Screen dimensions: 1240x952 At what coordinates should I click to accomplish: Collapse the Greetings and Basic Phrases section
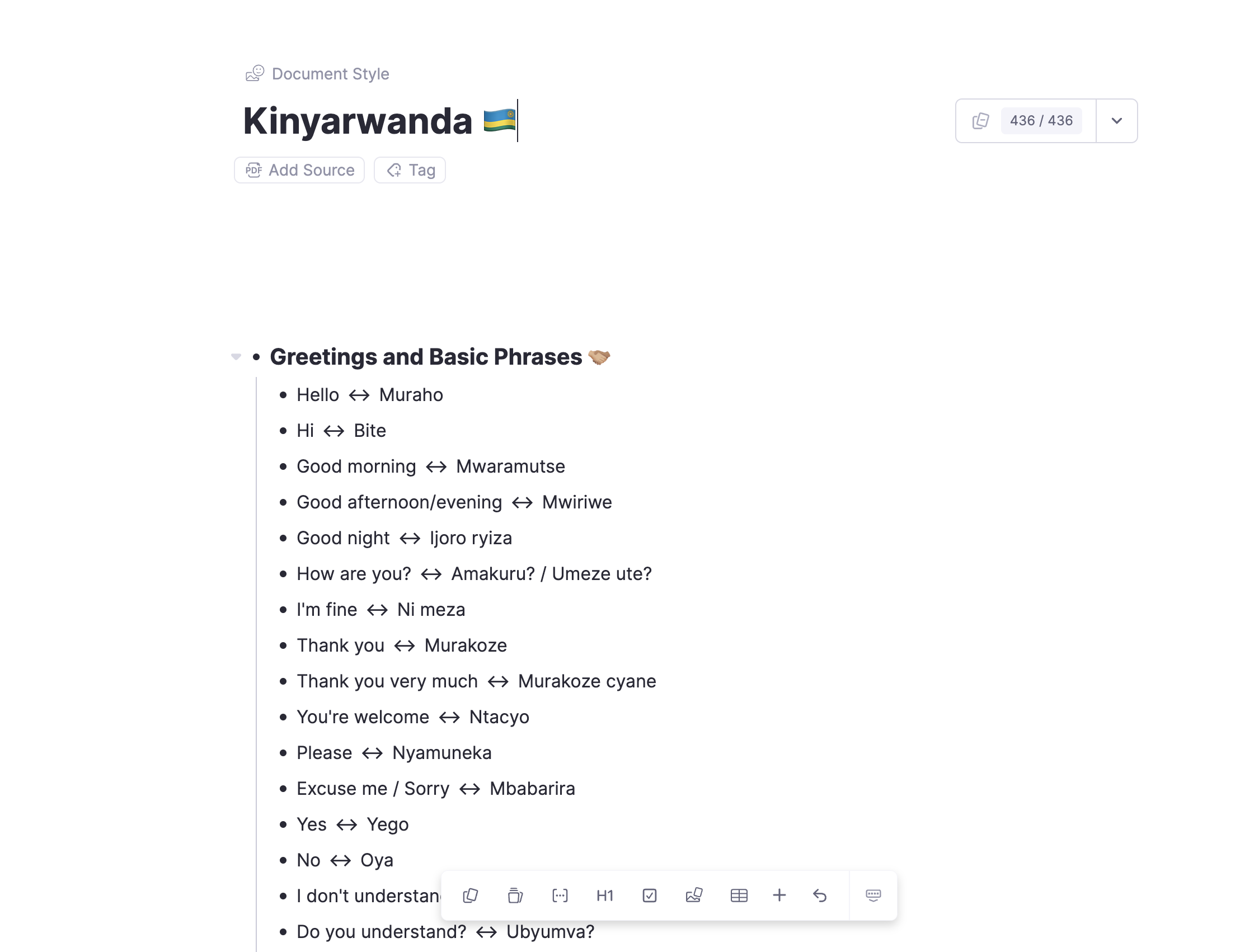[x=236, y=356]
